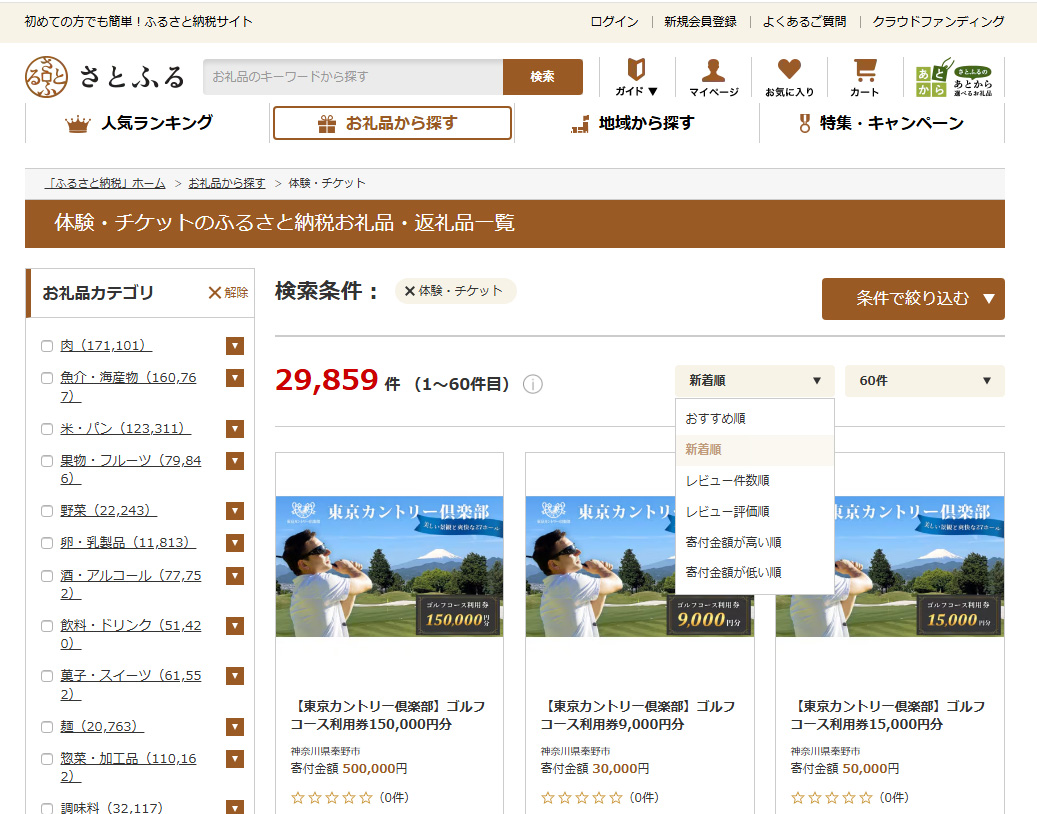Expand 条件で絞り込む filter panel
Image resolution: width=1037 pixels, height=814 pixels.
(912, 298)
